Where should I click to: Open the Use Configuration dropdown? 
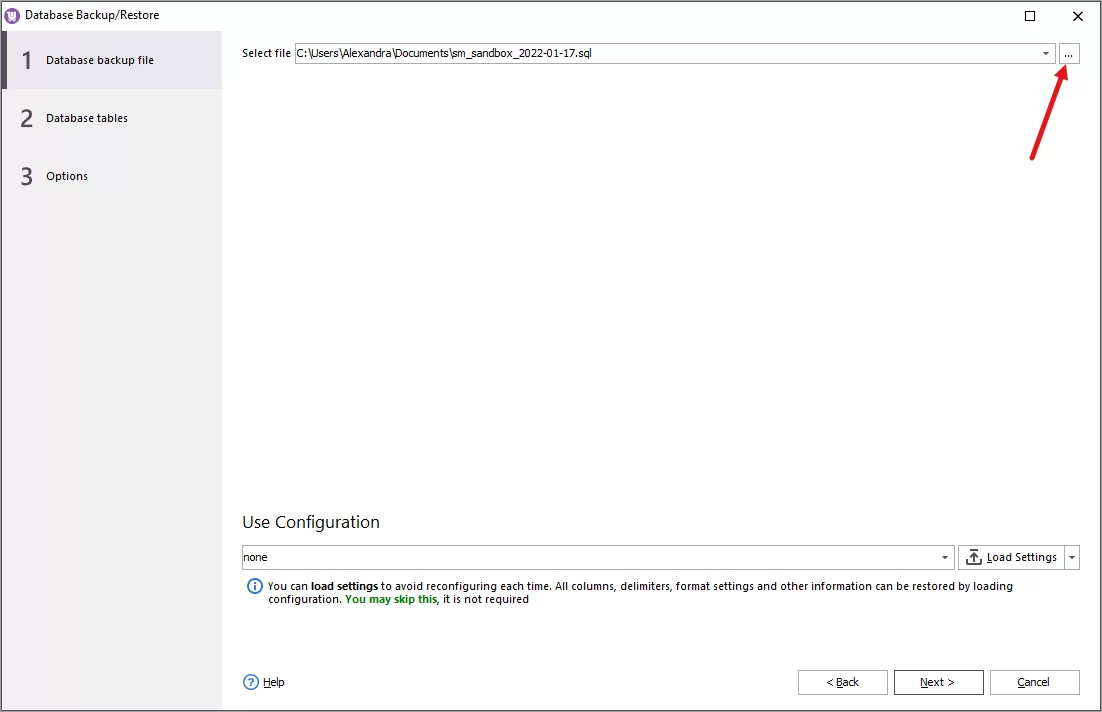(x=943, y=557)
